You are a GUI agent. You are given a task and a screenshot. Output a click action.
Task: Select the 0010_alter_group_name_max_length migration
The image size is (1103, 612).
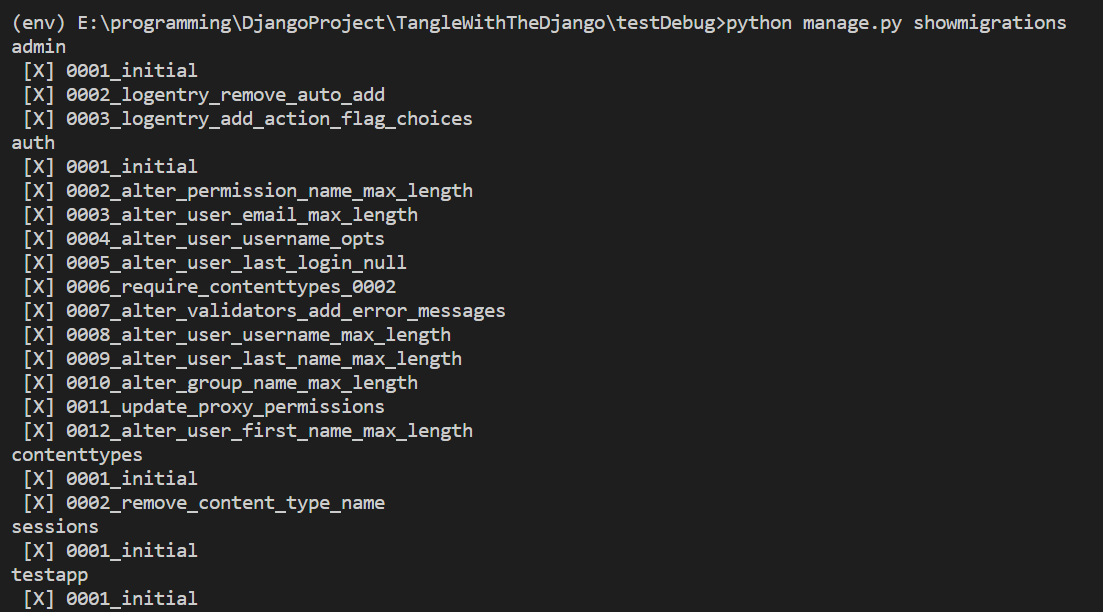pyautogui.click(x=241, y=383)
